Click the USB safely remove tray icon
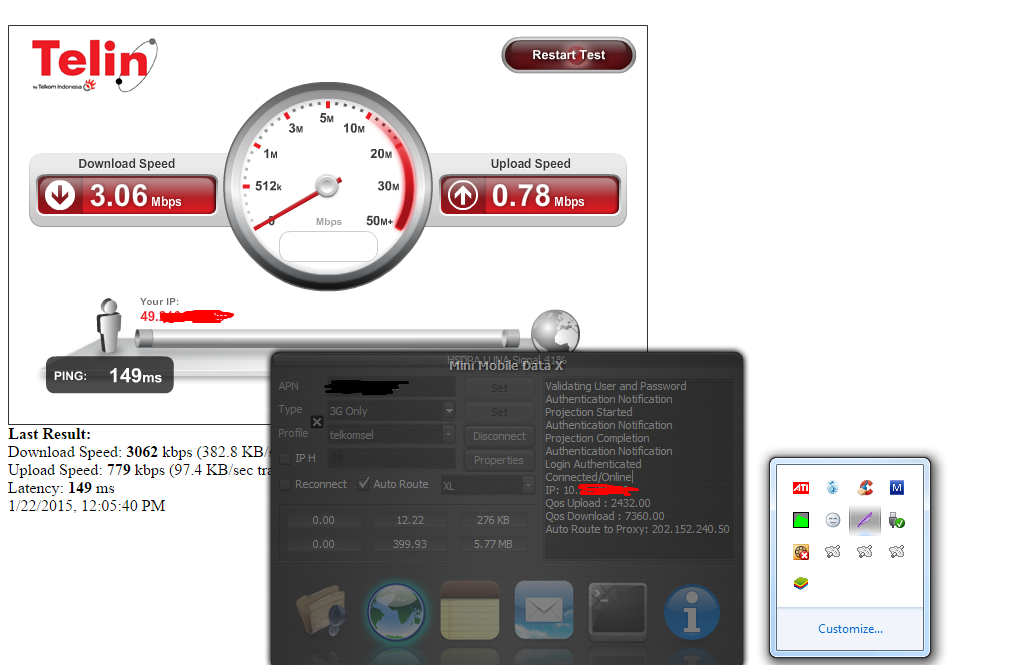Screen dimensions: 1023x665 (896, 520)
